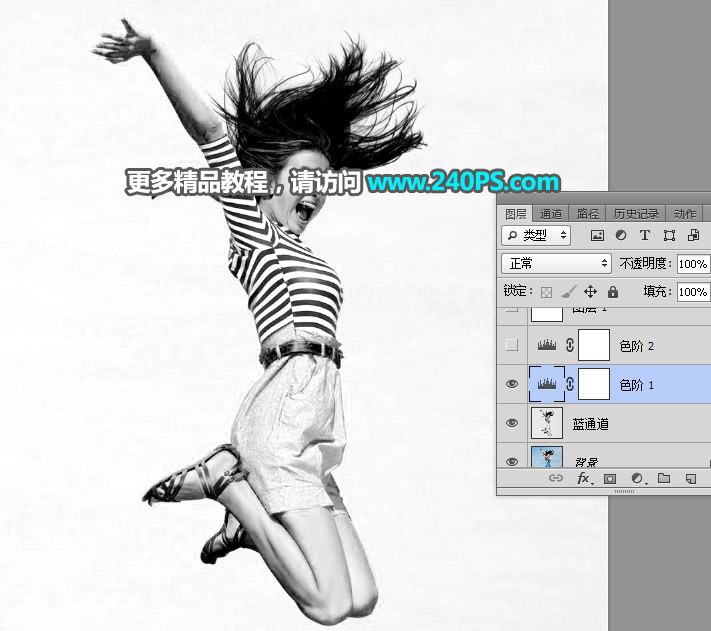This screenshot has height=631, width=711.
Task: Open the 类型 layer filter dropdown
Action: (536, 236)
